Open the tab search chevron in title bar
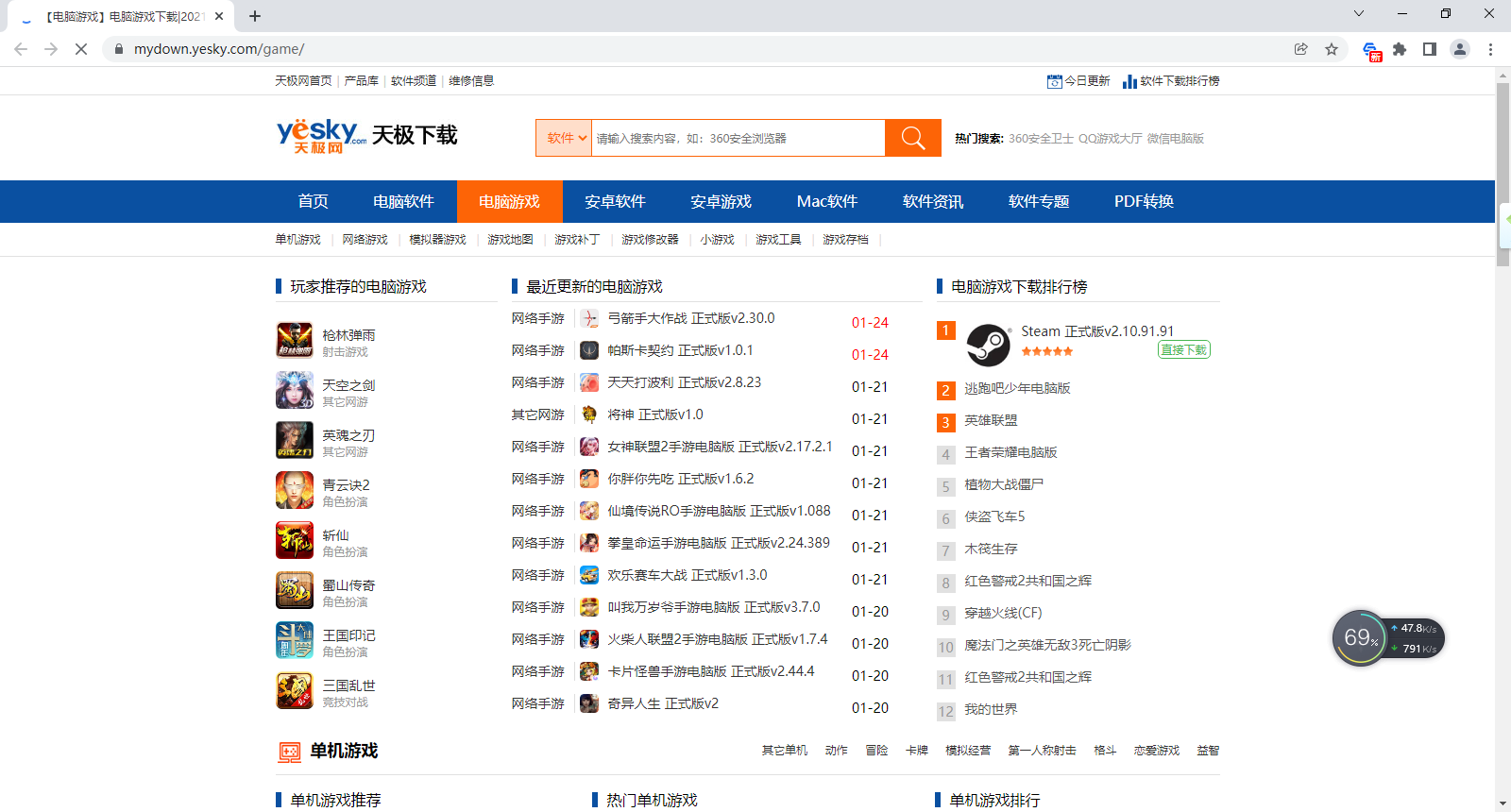Image resolution: width=1511 pixels, height=812 pixels. tap(1359, 13)
